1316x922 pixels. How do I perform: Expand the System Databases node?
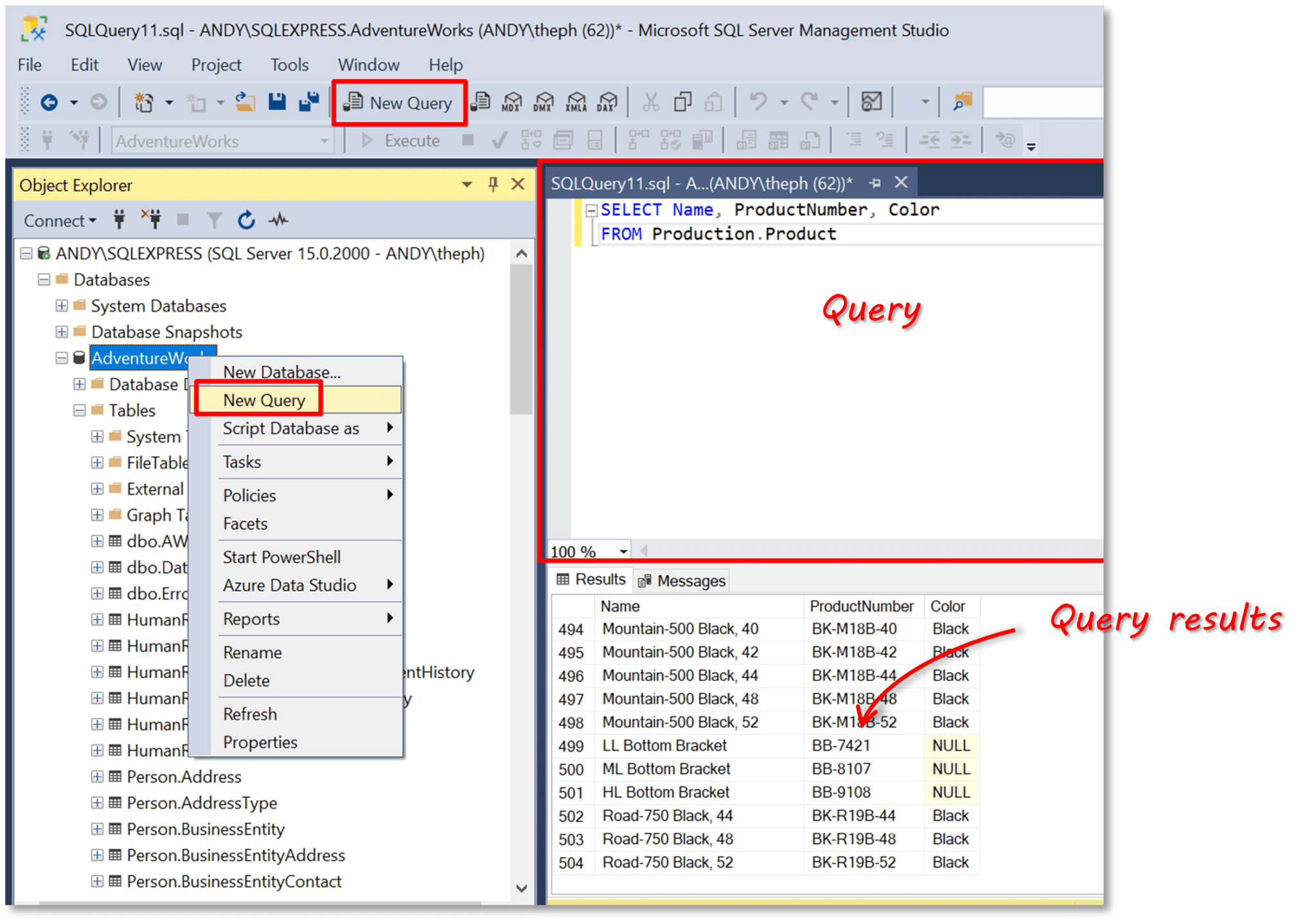[x=62, y=306]
